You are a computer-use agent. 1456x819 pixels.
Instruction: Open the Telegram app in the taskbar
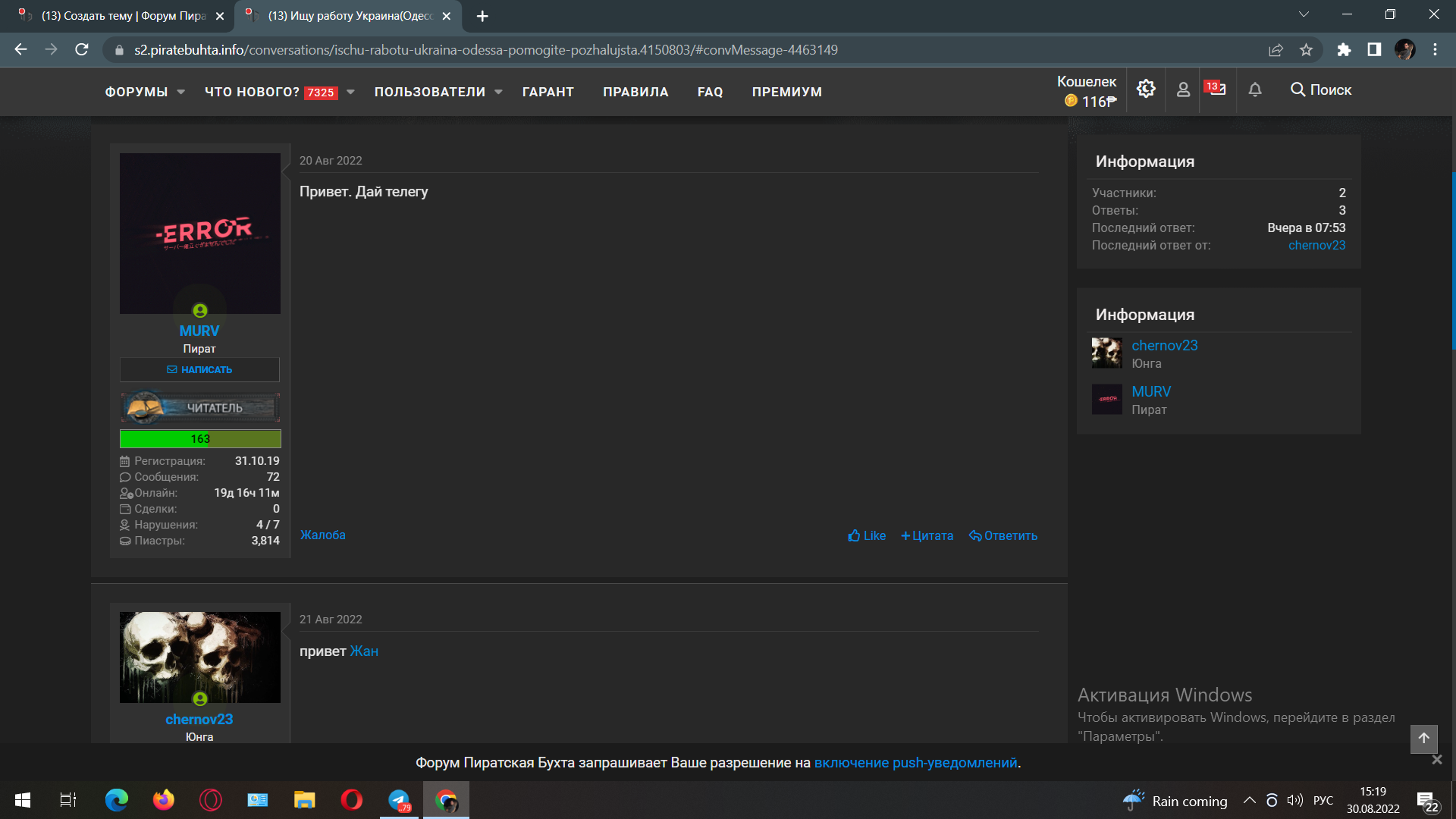399,800
